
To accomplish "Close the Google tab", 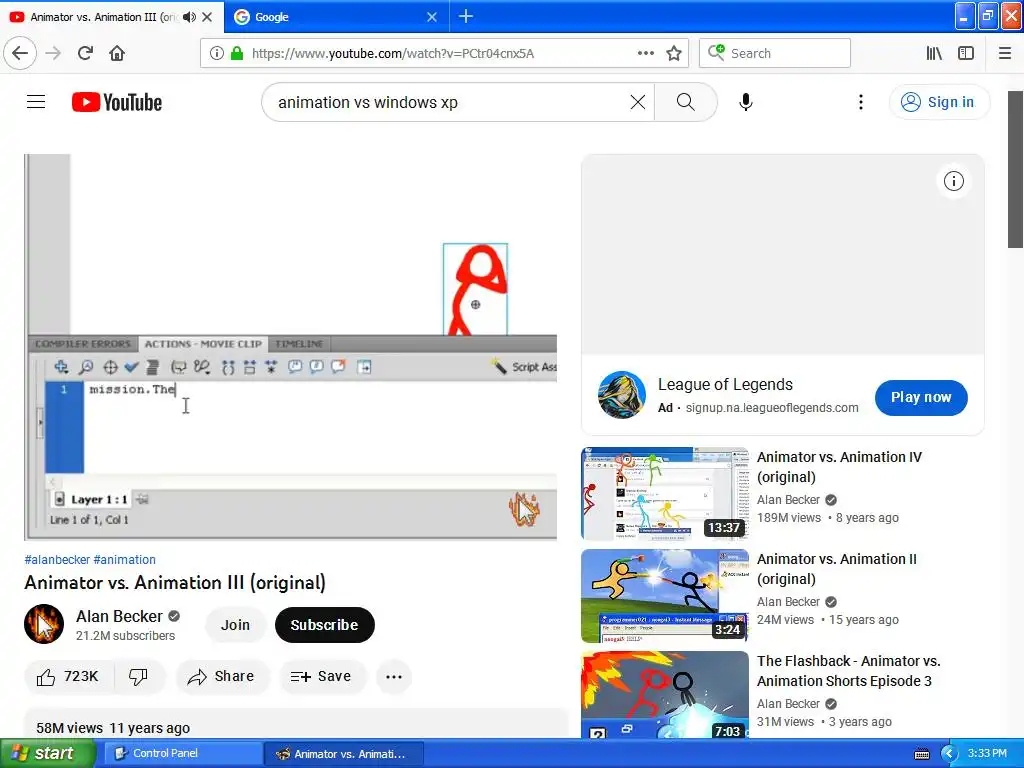I will (x=432, y=17).
